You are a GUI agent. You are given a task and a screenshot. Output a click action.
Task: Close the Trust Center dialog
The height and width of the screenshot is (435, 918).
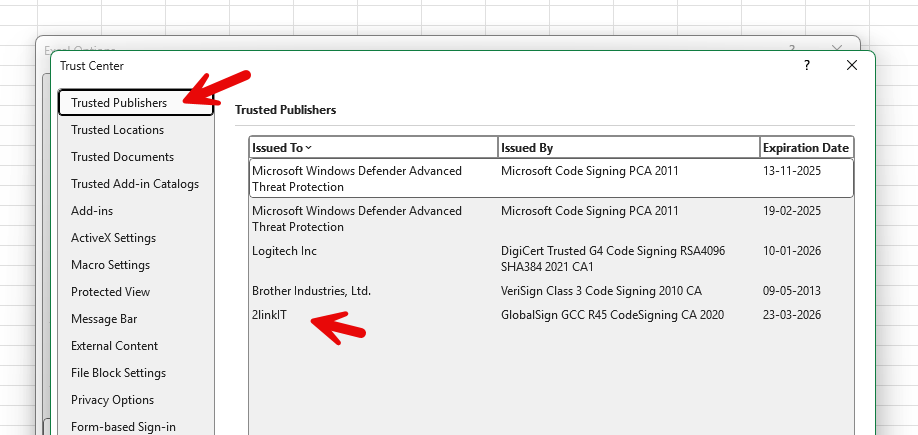pyautogui.click(x=851, y=65)
